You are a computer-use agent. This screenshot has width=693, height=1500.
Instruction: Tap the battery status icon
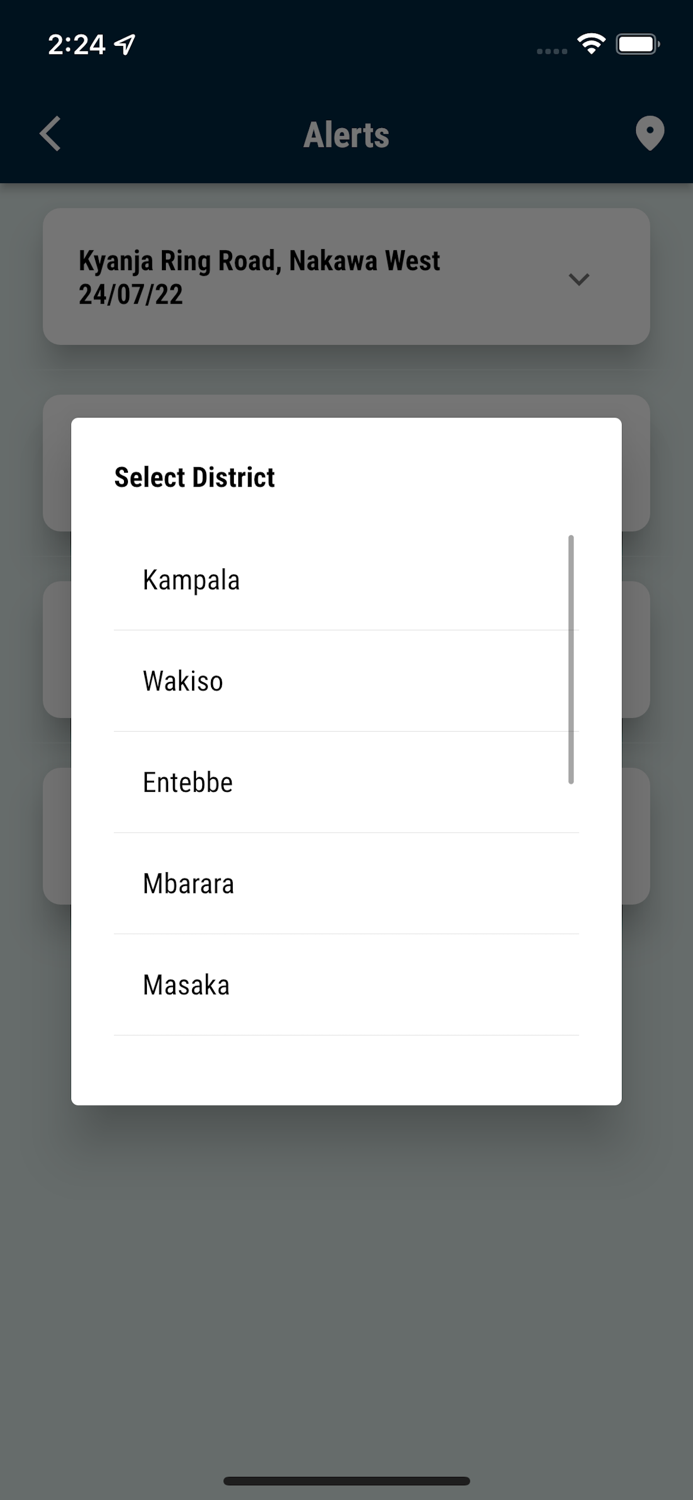637,44
